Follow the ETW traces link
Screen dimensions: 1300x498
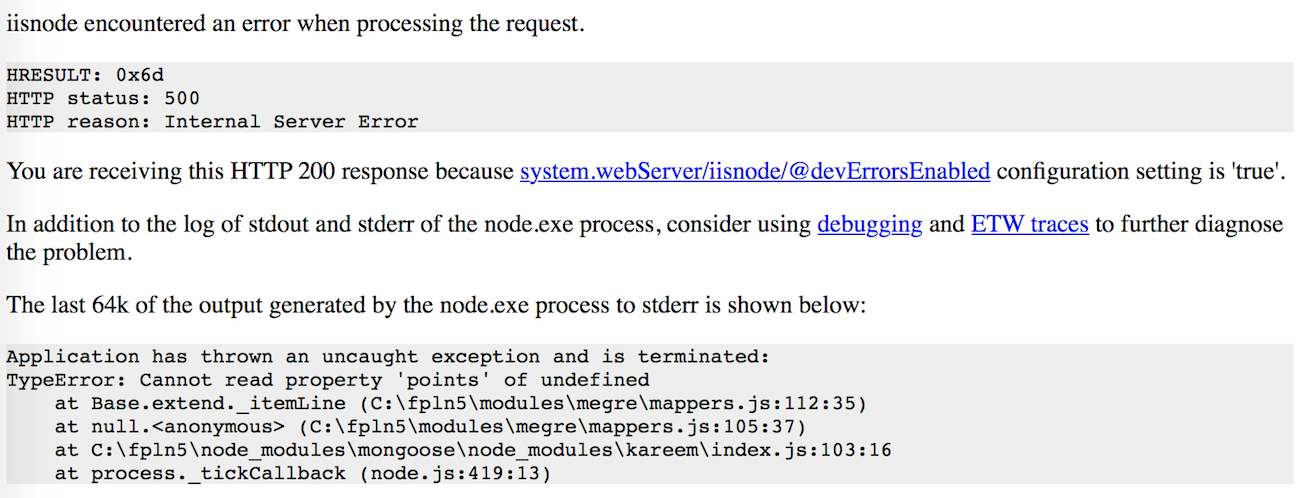1029,224
